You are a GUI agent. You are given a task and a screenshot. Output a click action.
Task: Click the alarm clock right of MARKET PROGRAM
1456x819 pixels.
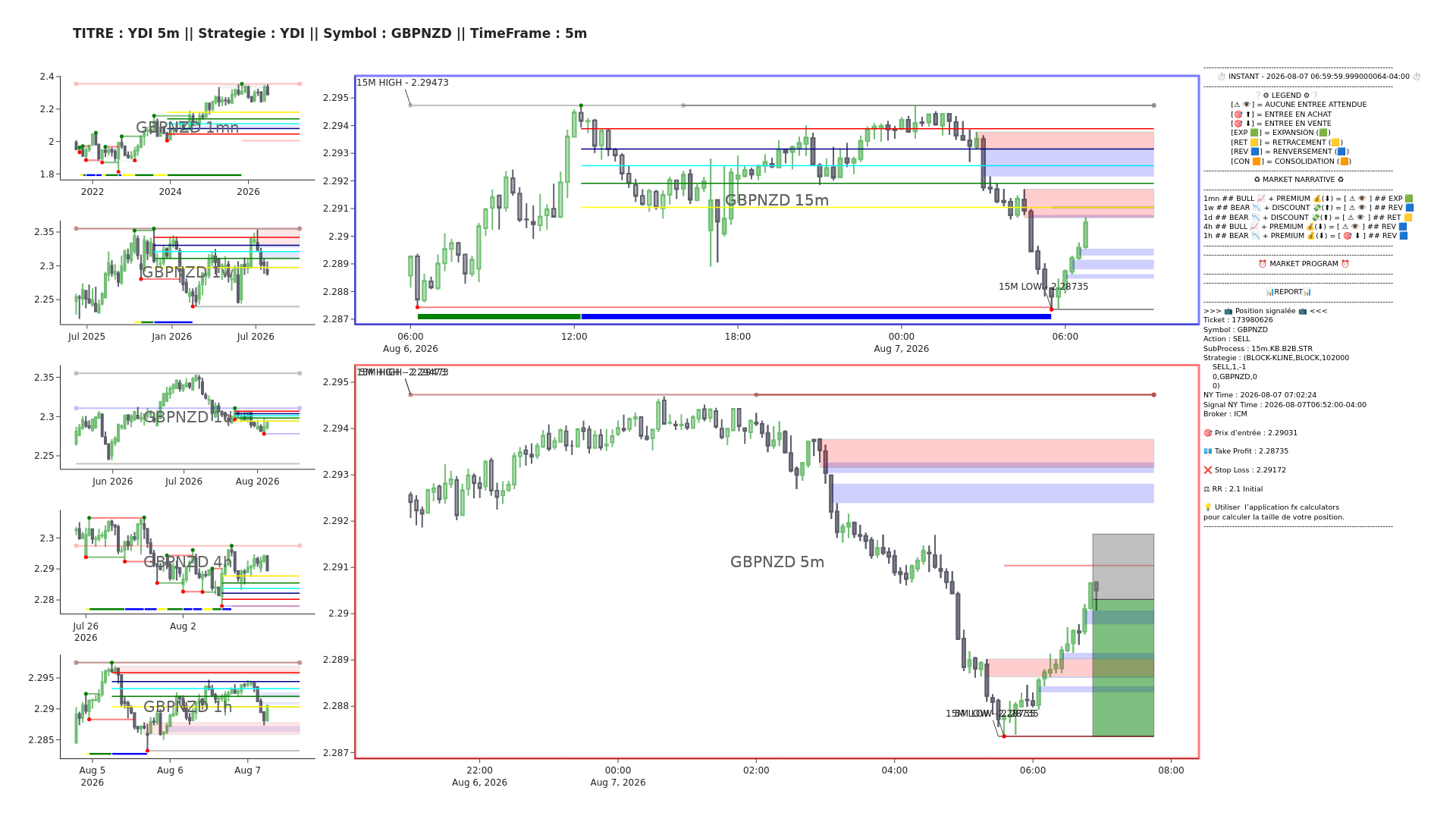pos(1345,264)
